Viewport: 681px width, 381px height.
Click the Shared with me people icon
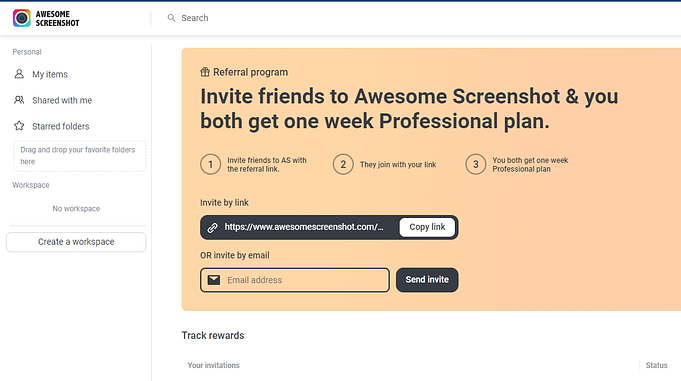[x=19, y=100]
